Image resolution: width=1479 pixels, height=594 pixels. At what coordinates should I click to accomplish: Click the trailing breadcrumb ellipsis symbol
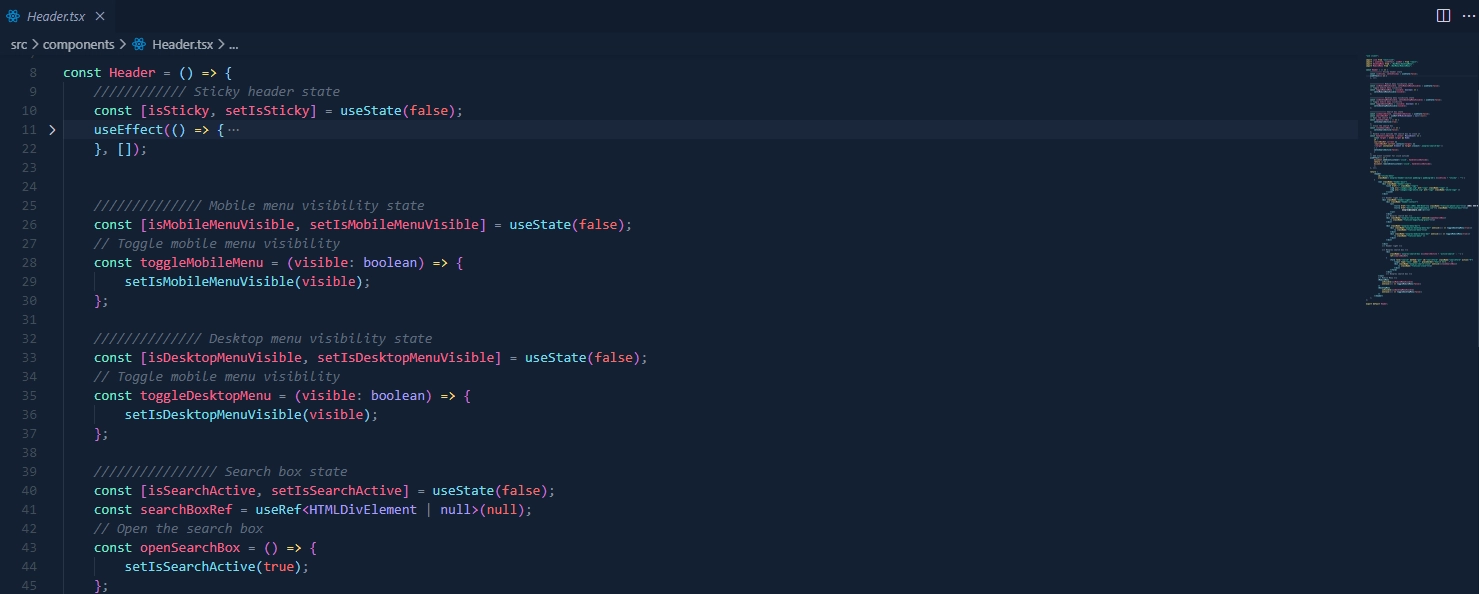pyautogui.click(x=233, y=45)
